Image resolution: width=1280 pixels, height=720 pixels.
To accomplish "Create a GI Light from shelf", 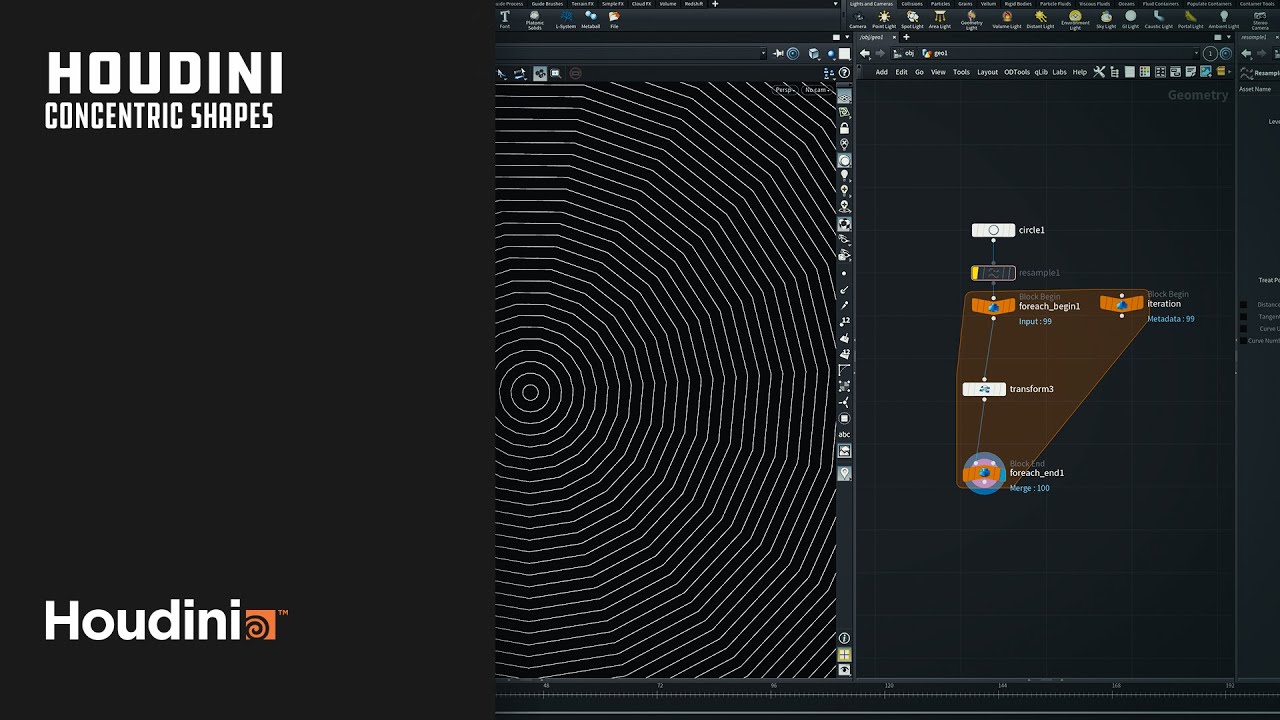I will point(1131,19).
